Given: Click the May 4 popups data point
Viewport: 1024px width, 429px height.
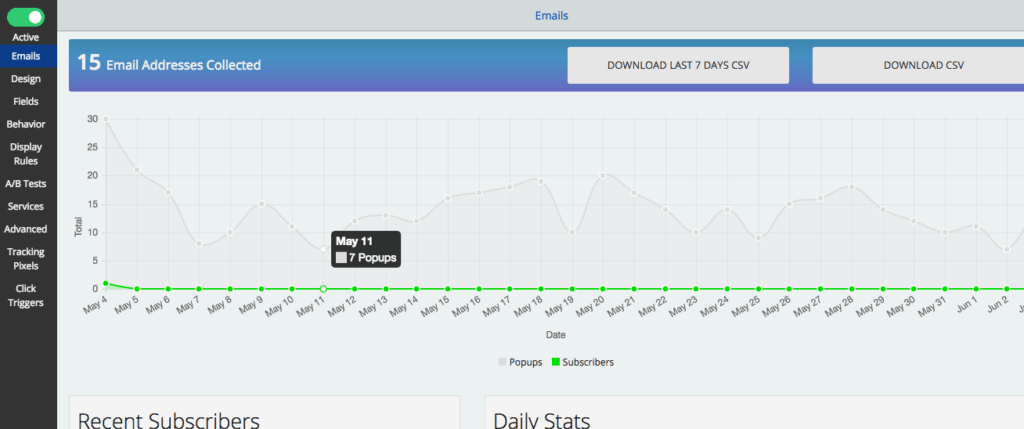Looking at the screenshot, I should click(106, 119).
